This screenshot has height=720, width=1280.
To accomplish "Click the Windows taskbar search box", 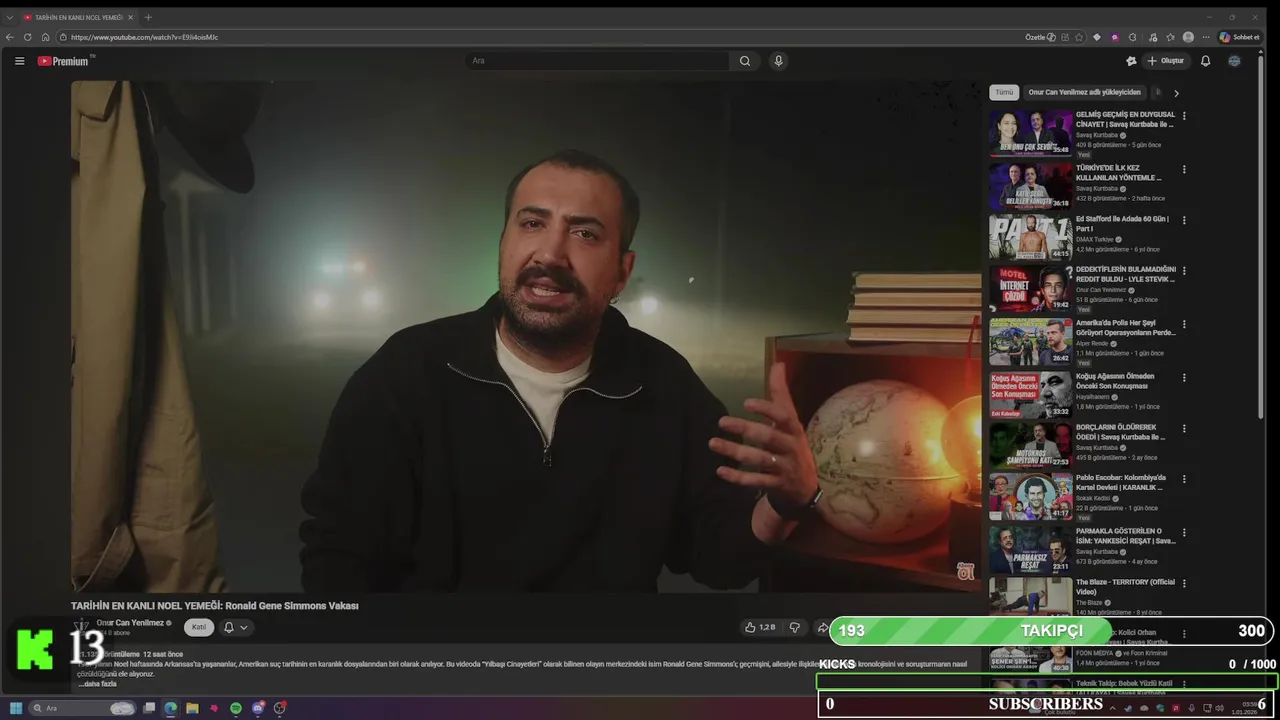I will point(83,708).
